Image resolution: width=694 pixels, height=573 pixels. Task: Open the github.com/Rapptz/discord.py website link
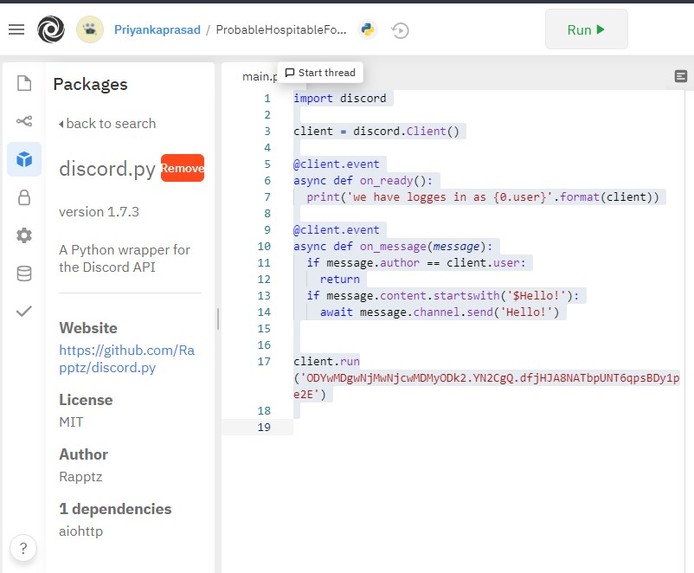[x=127, y=359]
